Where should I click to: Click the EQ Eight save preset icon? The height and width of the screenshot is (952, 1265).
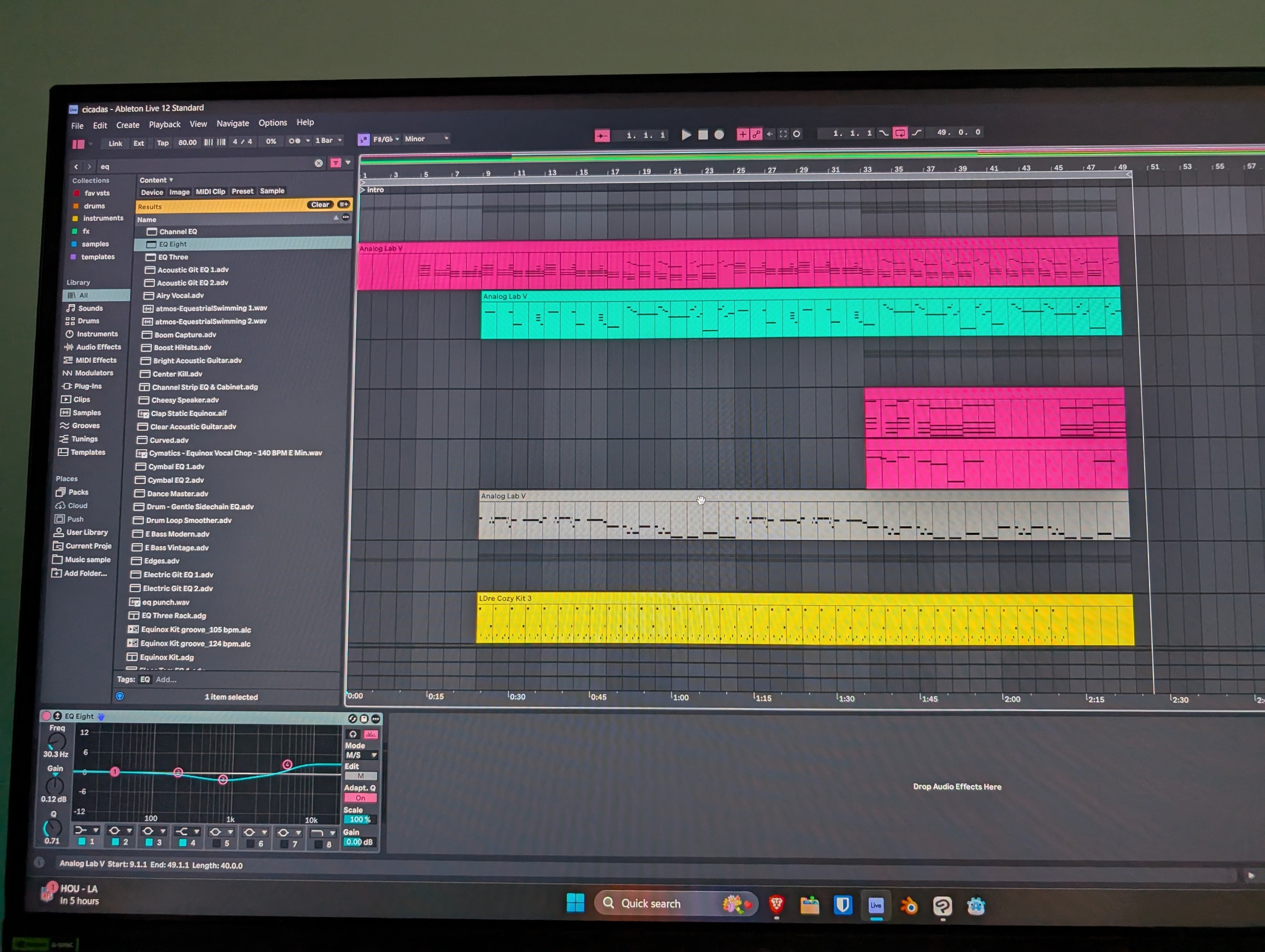364,719
